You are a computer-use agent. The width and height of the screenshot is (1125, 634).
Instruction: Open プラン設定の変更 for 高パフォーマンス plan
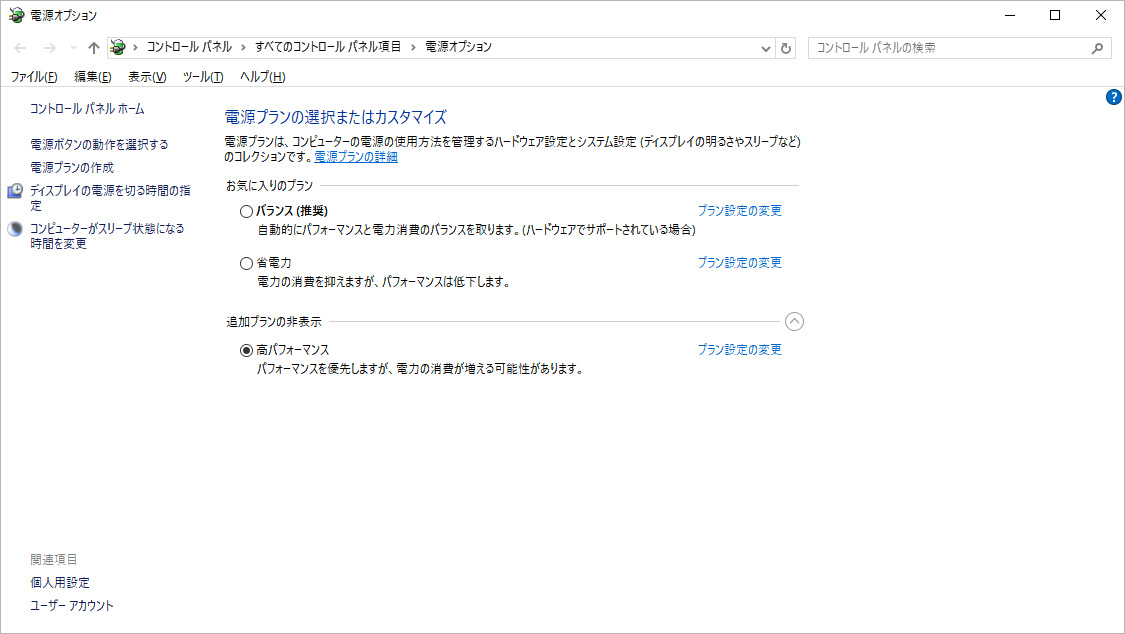coord(740,350)
